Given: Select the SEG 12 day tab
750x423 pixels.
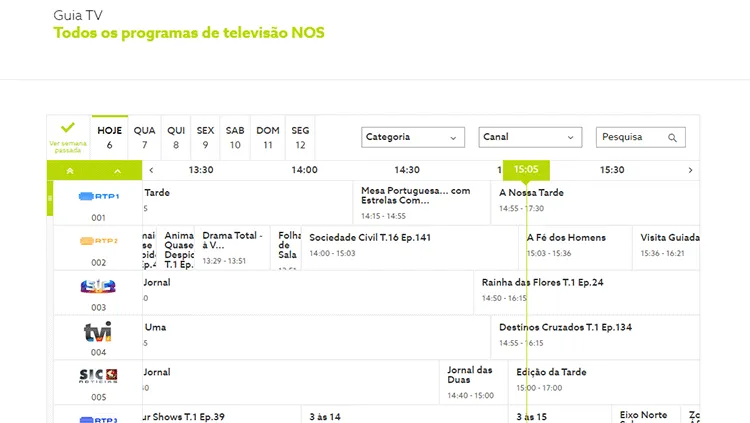Looking at the screenshot, I should click(x=300, y=137).
